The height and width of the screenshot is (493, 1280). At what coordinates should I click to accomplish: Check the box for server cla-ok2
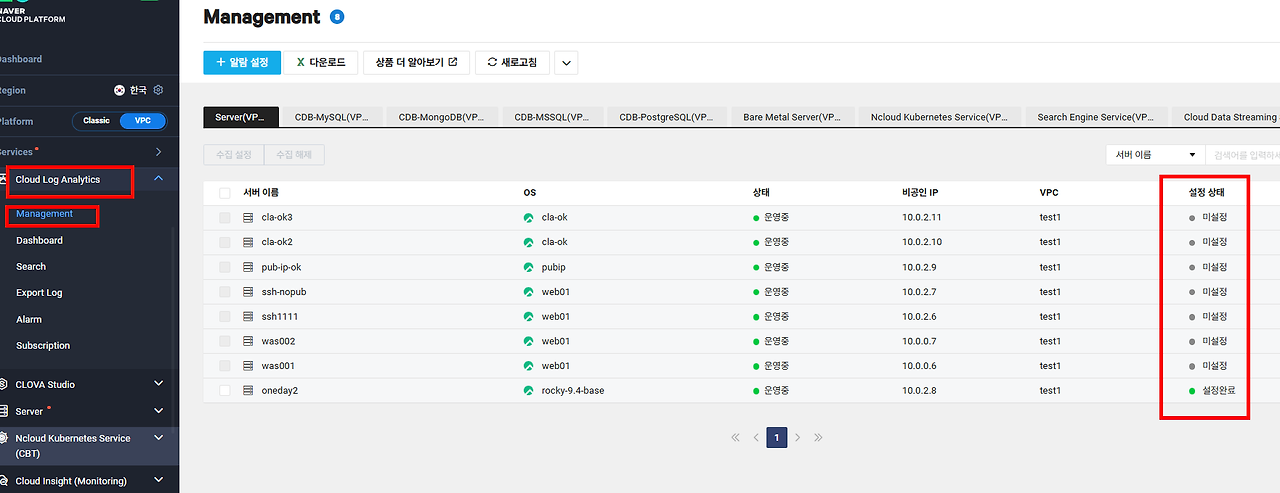pyautogui.click(x=225, y=242)
